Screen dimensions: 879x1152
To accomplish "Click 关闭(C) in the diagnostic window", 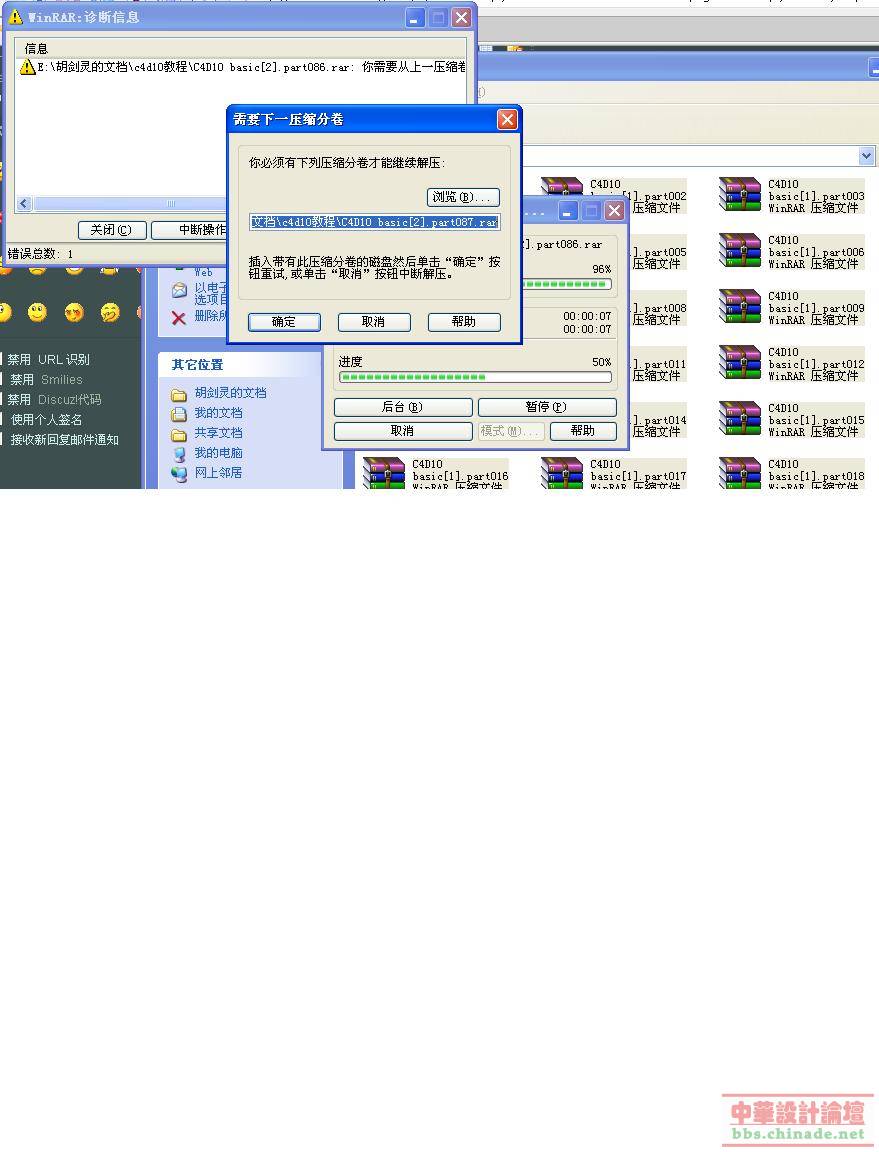I will (112, 230).
